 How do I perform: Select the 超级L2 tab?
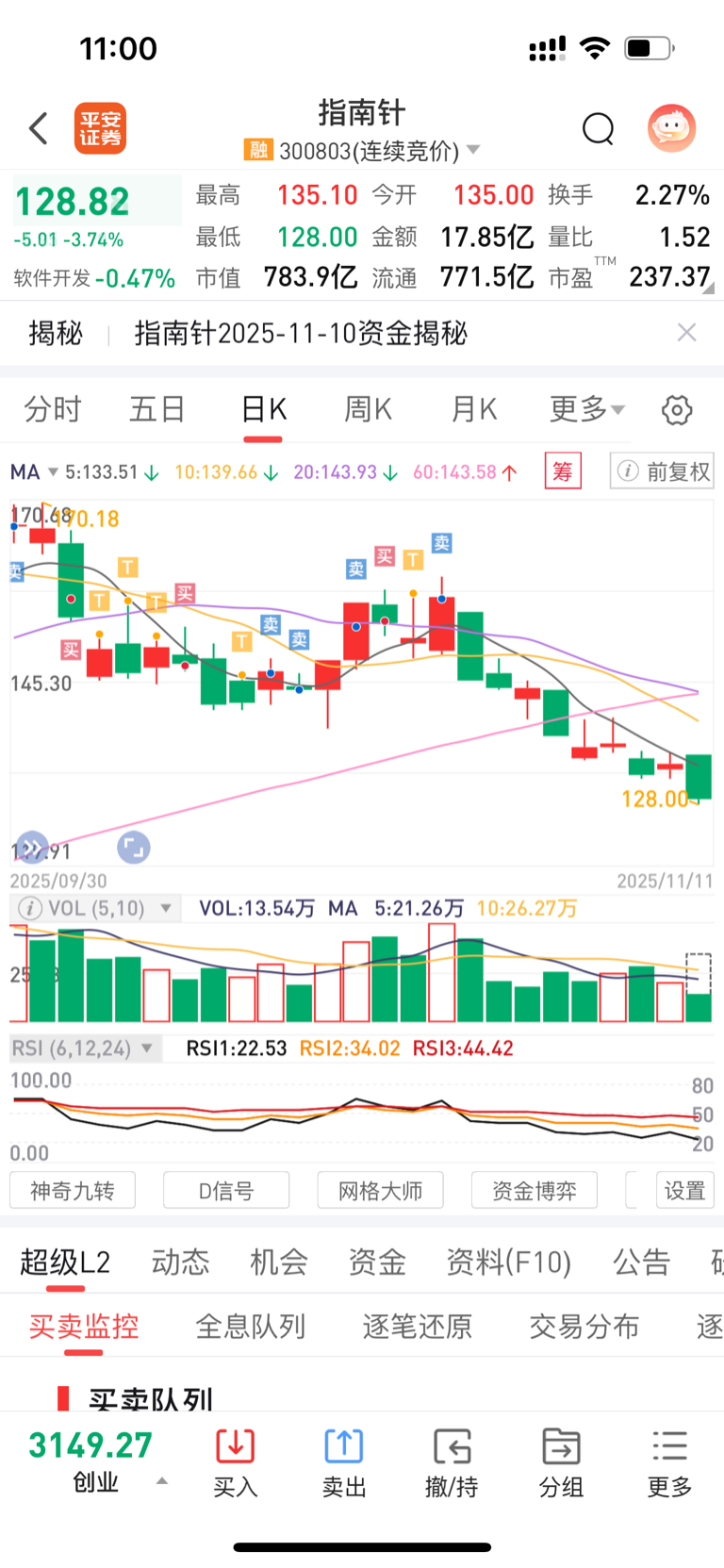65,1262
